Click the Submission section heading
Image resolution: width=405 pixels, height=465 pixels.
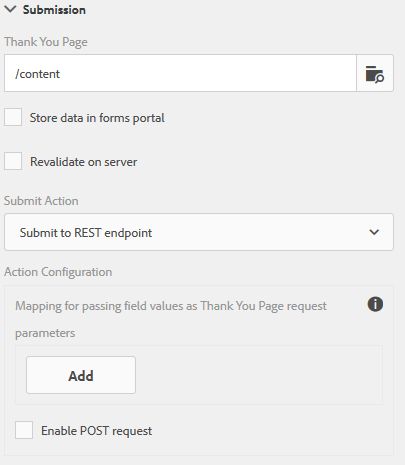click(54, 10)
